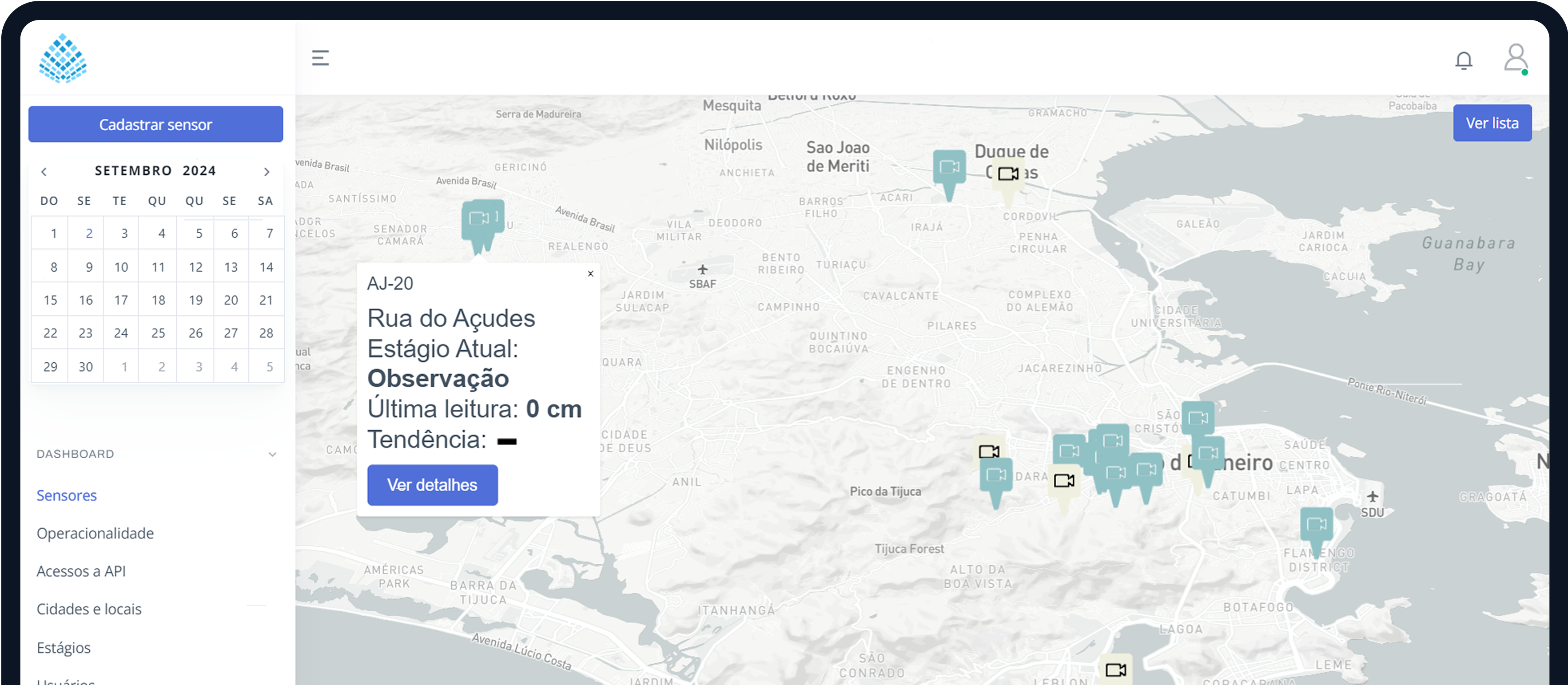The width and height of the screenshot is (1568, 685).
Task: Open the Acessos a API menu item
Action: coord(81,570)
